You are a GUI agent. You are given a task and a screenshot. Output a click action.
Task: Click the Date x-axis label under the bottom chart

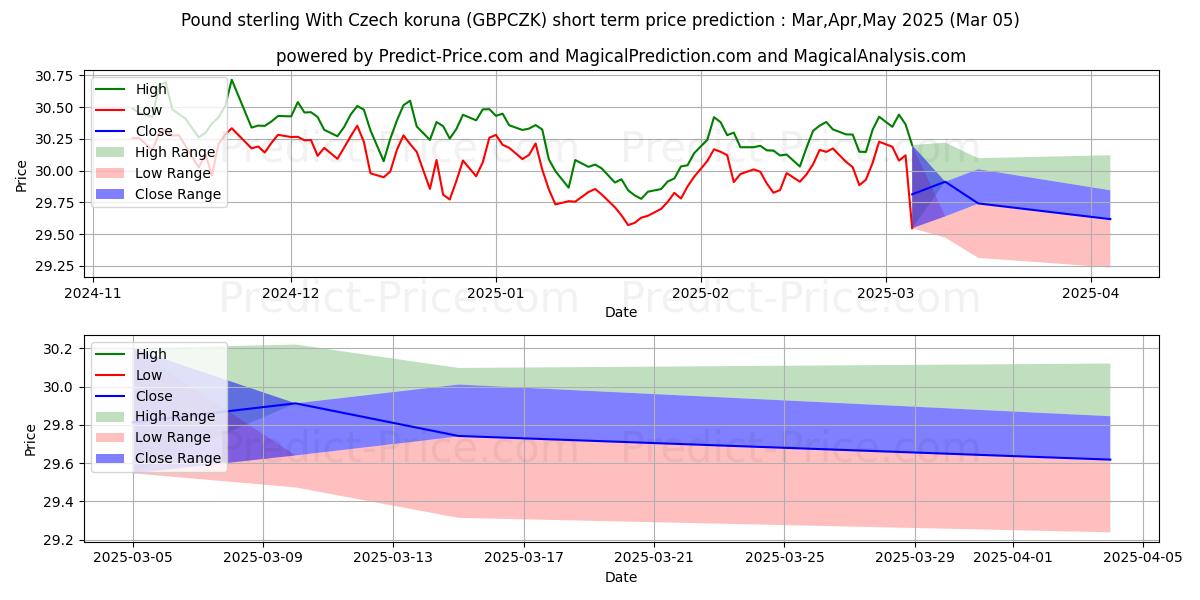[x=621, y=578]
